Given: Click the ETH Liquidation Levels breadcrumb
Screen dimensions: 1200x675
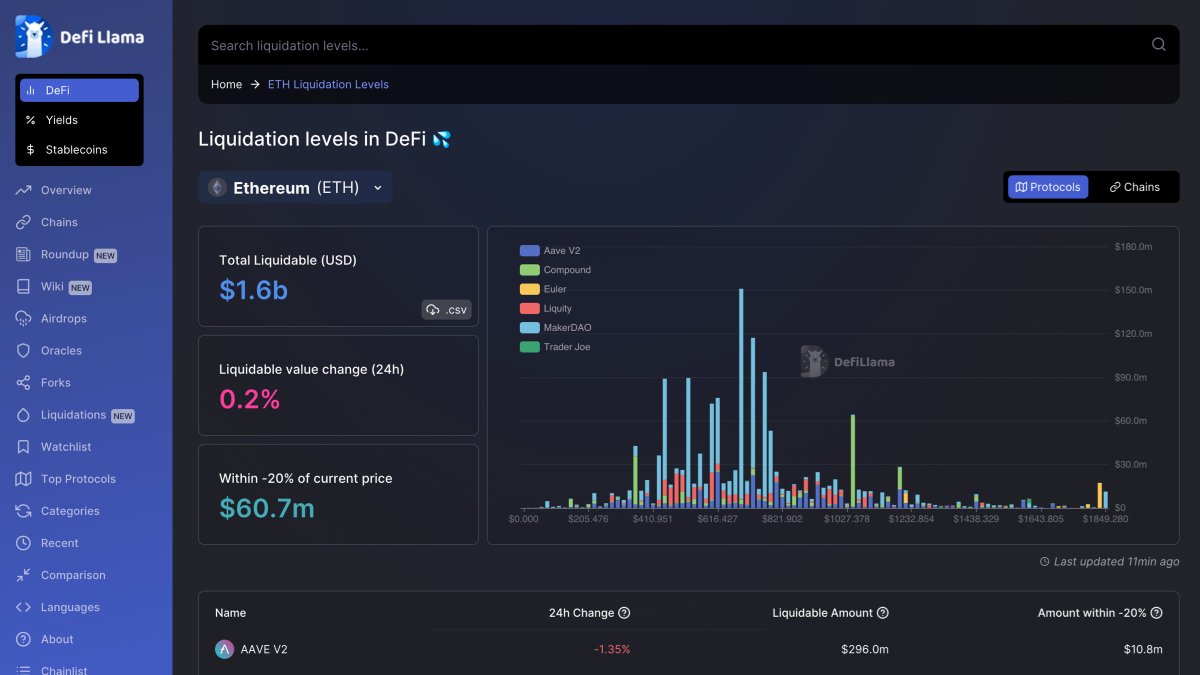Looking at the screenshot, I should click(x=328, y=84).
